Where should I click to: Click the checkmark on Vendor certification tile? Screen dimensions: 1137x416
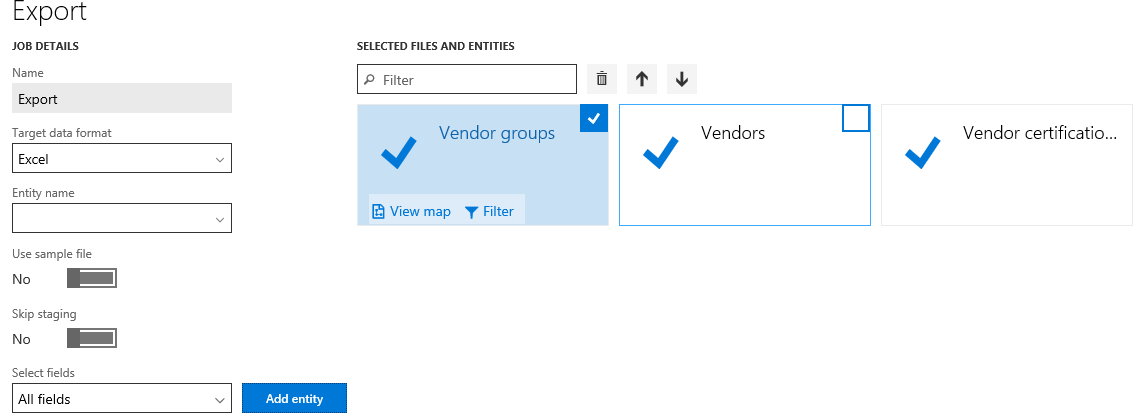[x=922, y=152]
